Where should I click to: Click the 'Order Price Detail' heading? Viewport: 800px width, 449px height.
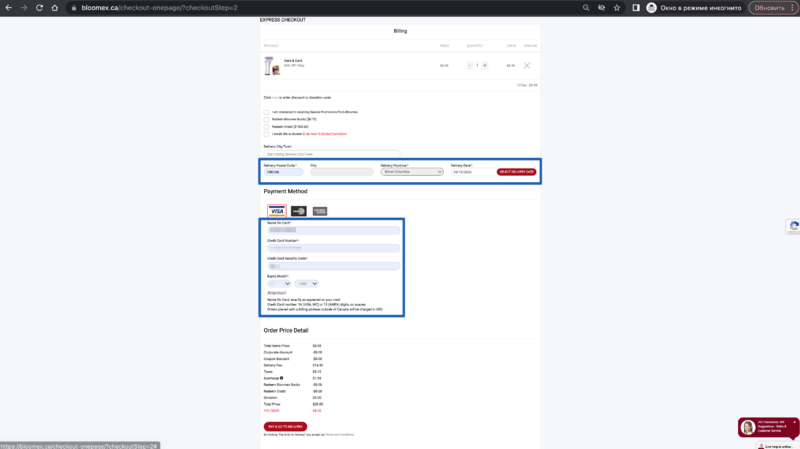(x=286, y=331)
